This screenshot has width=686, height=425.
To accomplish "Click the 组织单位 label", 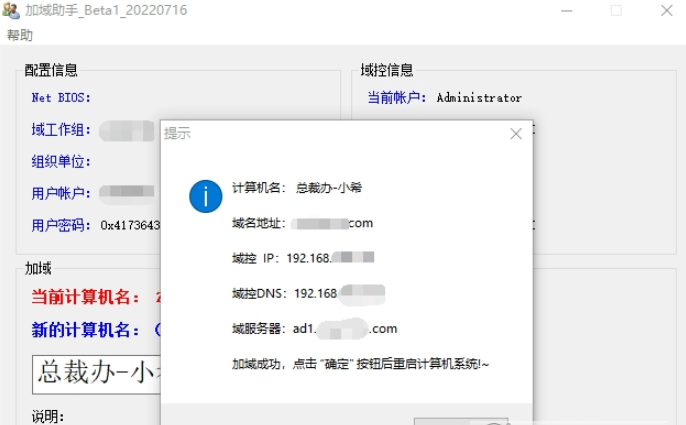I will (61, 161).
